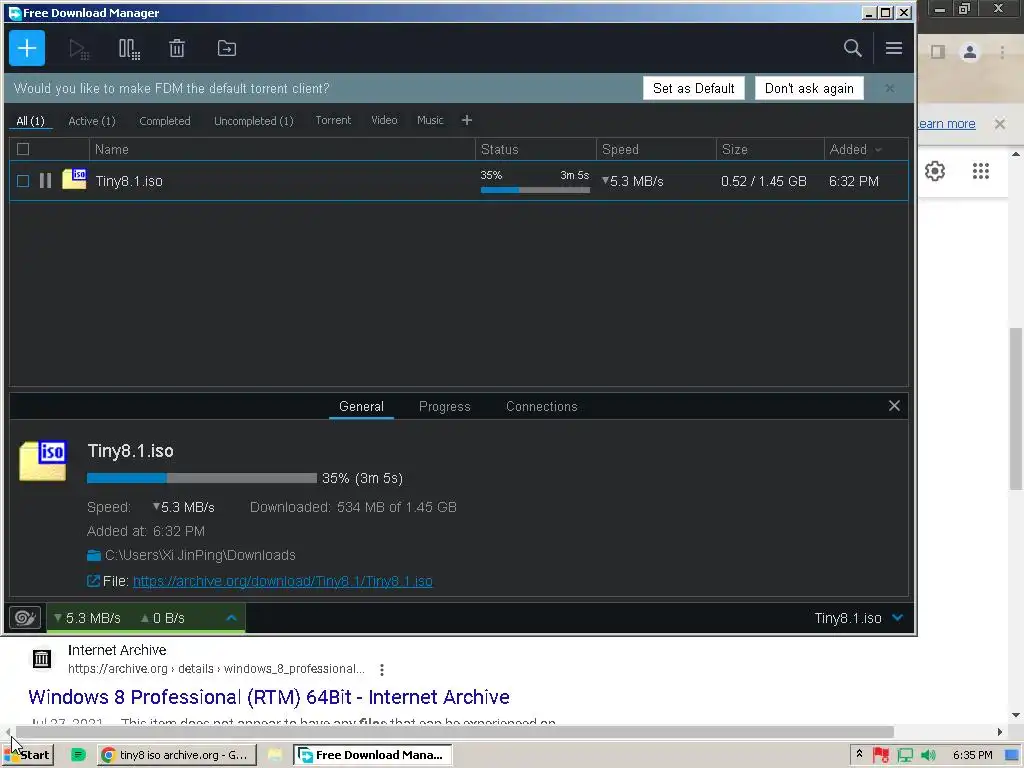Dismiss the default torrent client banner
The image size is (1024, 768).
(x=889, y=88)
